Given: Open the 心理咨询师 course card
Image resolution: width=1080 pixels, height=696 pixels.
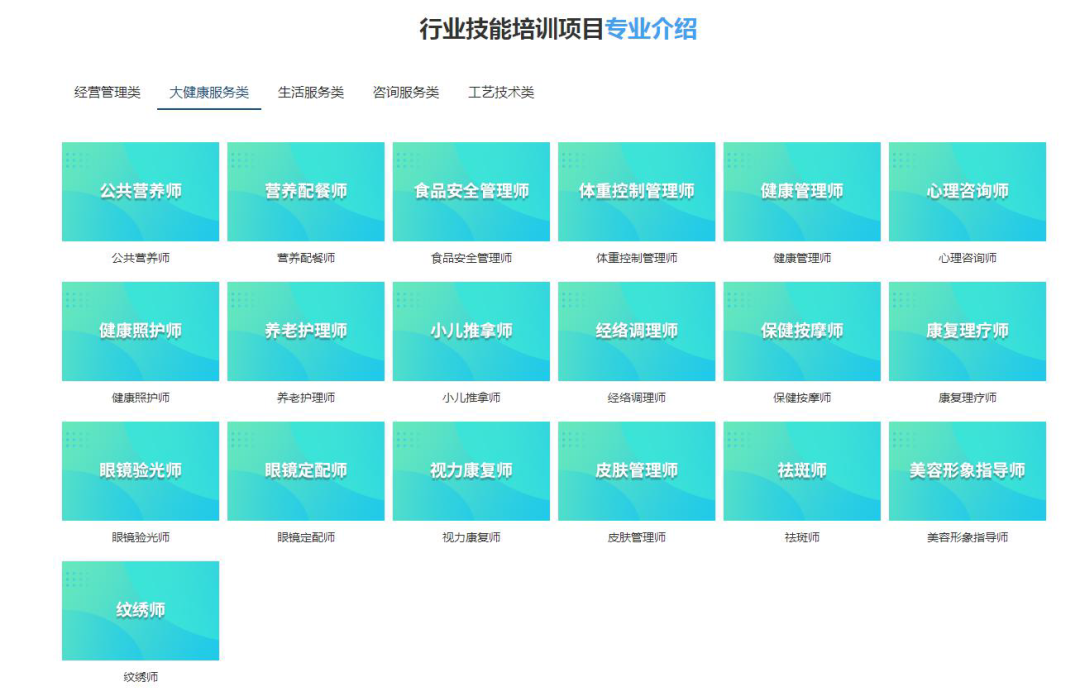Looking at the screenshot, I should coord(967,191).
